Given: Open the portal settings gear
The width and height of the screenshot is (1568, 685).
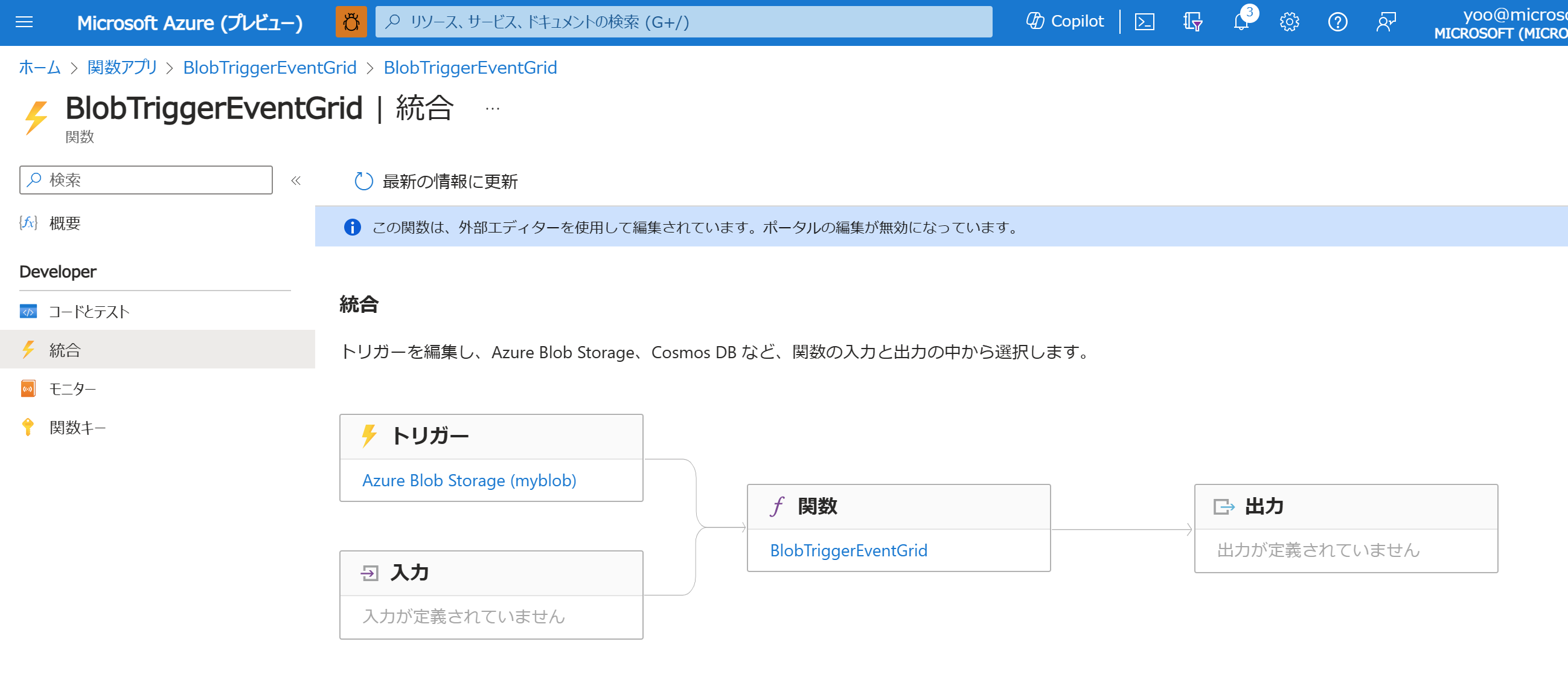Looking at the screenshot, I should (x=1288, y=22).
